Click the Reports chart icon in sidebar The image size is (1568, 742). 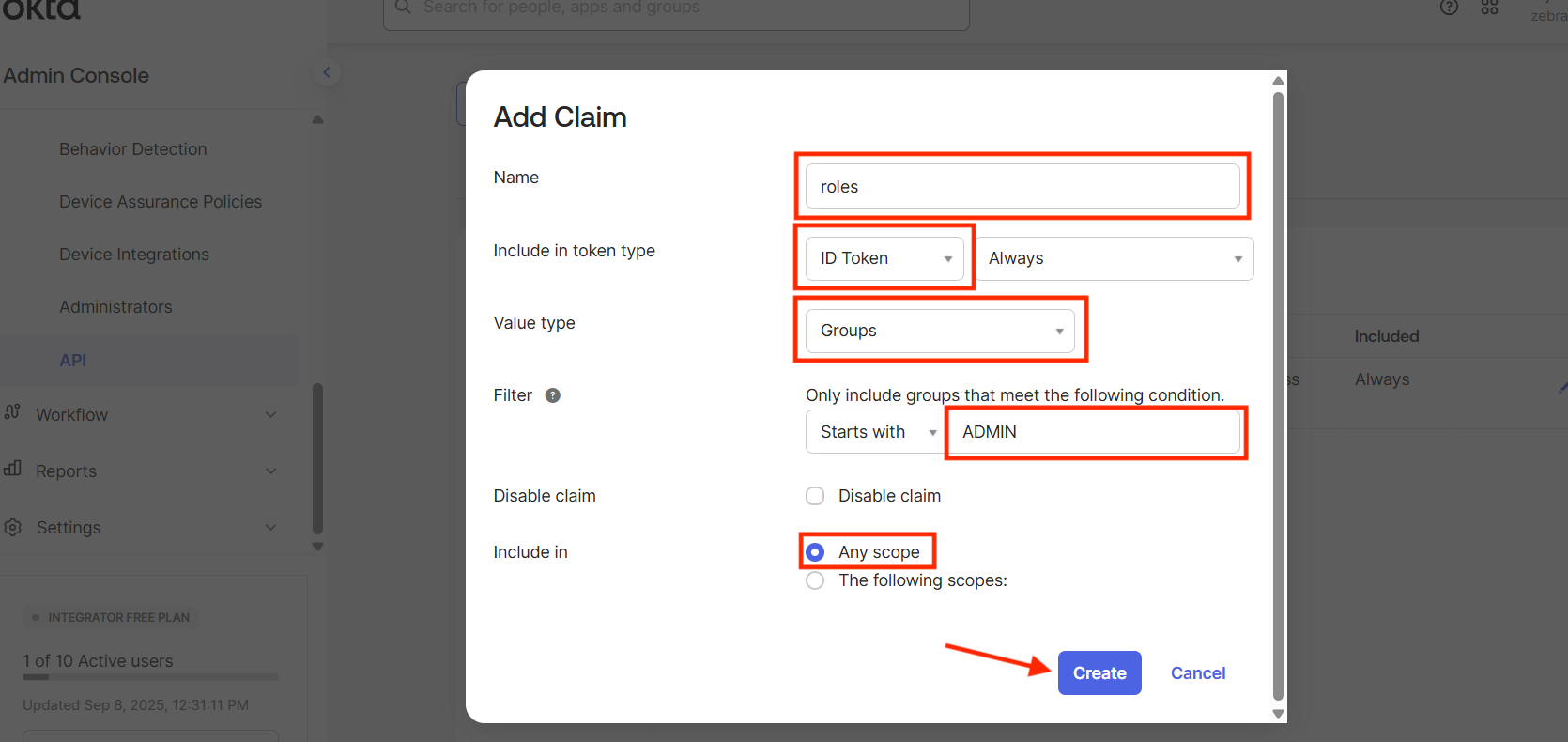[12, 470]
